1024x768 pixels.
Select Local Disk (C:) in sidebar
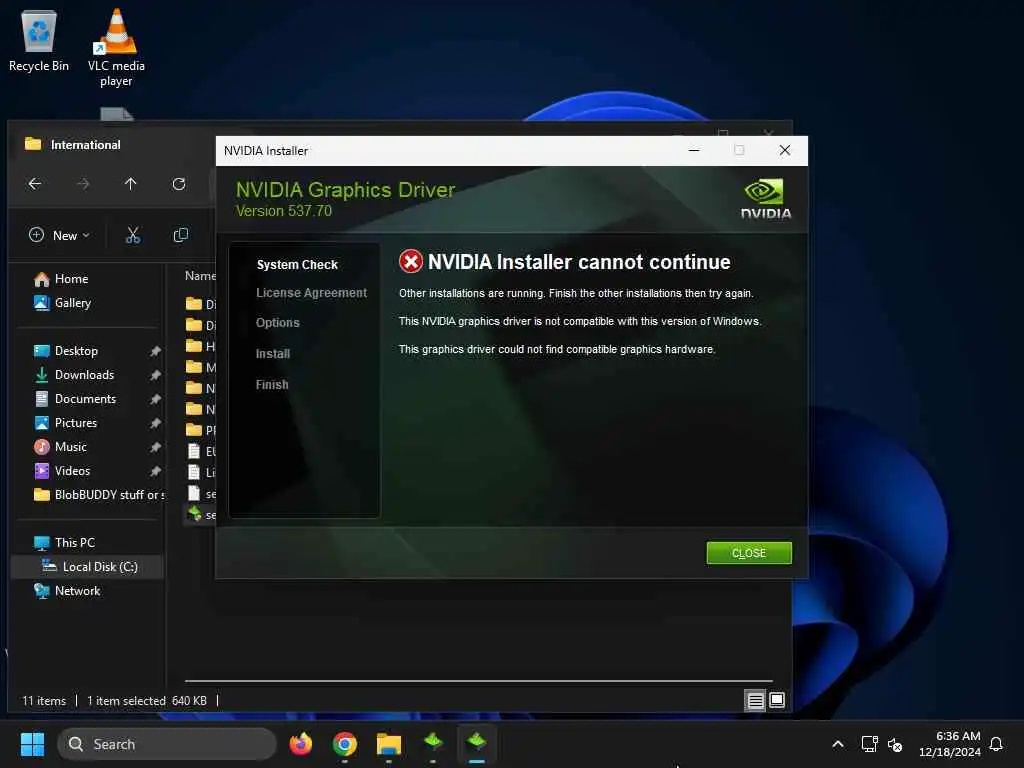pyautogui.click(x=88, y=567)
